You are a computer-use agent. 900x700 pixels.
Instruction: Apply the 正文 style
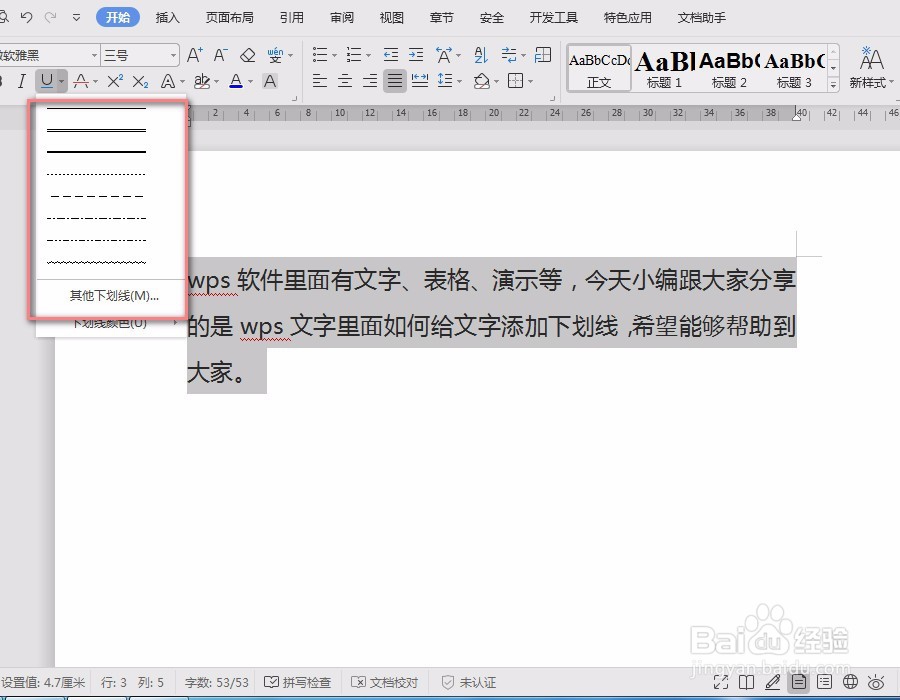(599, 69)
